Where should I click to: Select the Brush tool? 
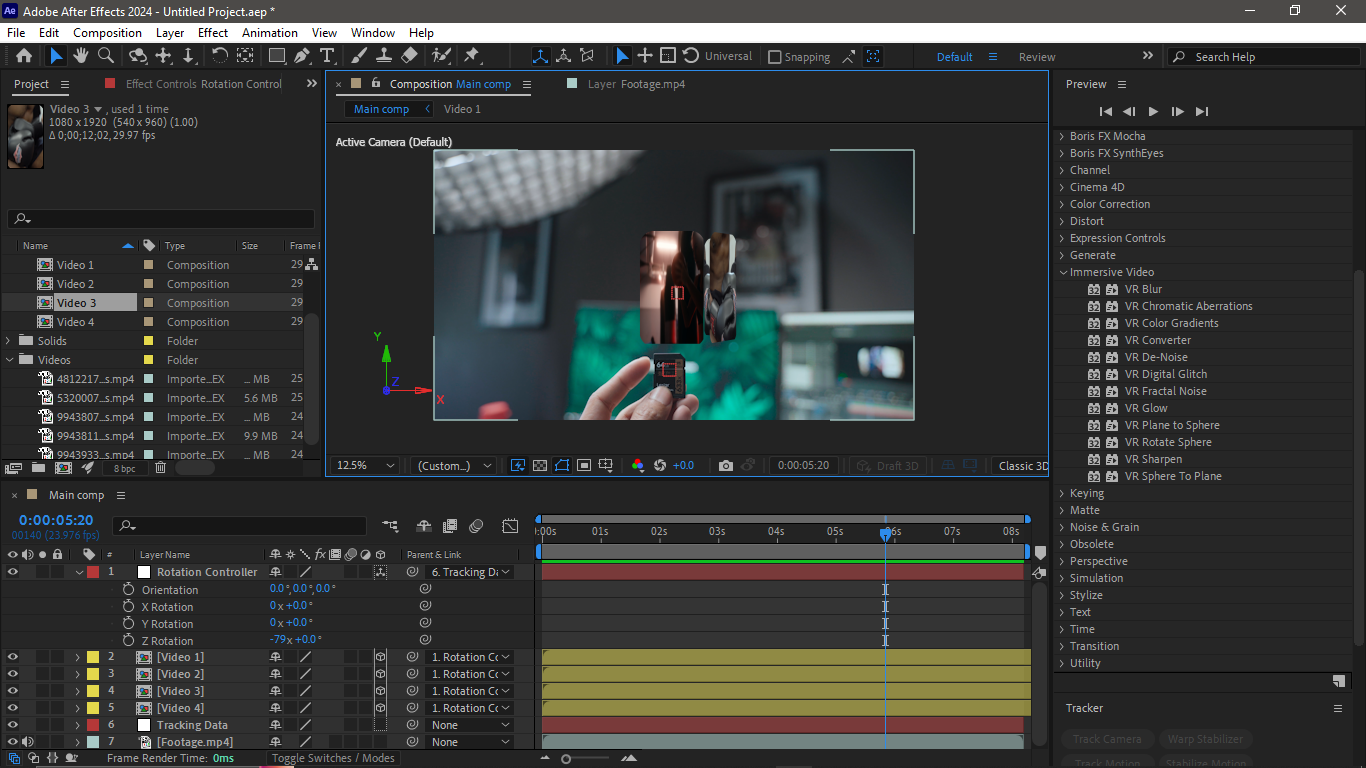tap(359, 56)
